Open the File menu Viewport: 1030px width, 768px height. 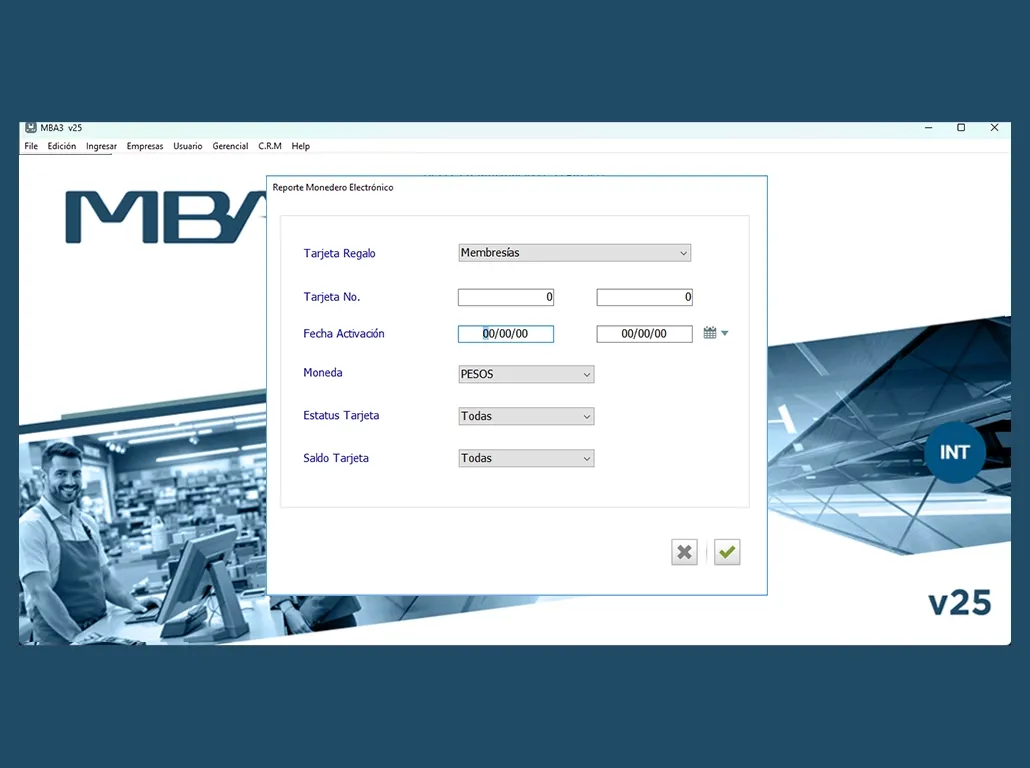(x=31, y=146)
